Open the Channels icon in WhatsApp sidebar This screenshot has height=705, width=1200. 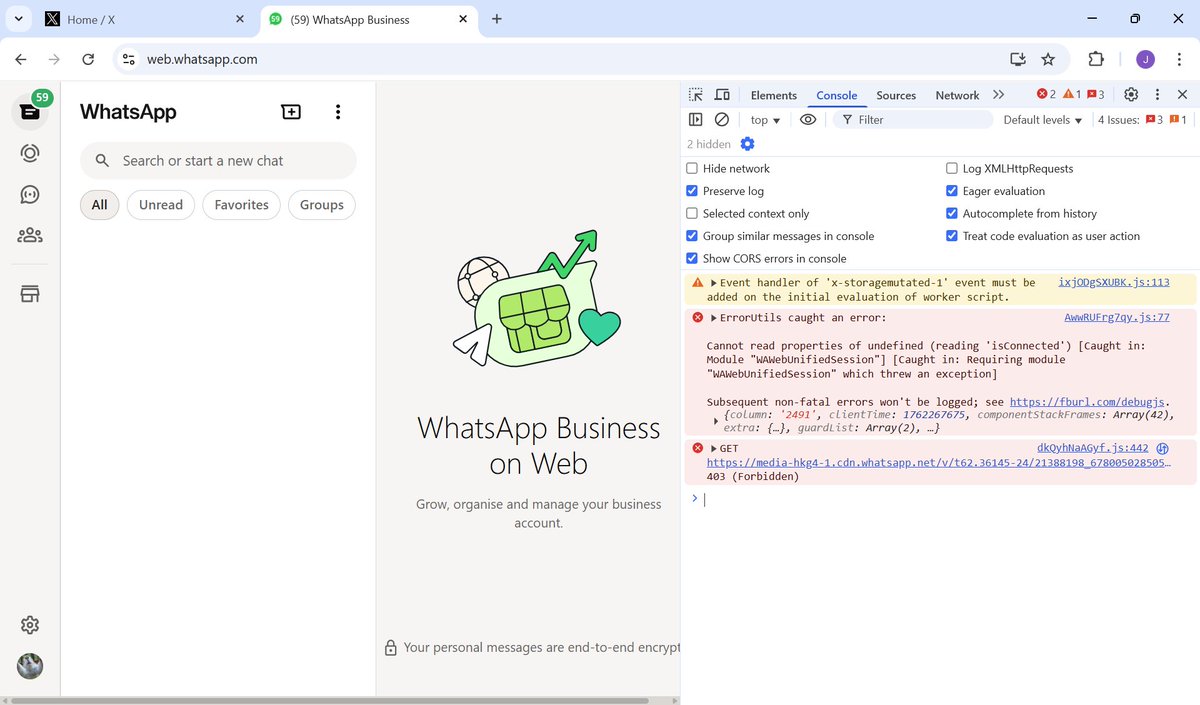[30, 194]
